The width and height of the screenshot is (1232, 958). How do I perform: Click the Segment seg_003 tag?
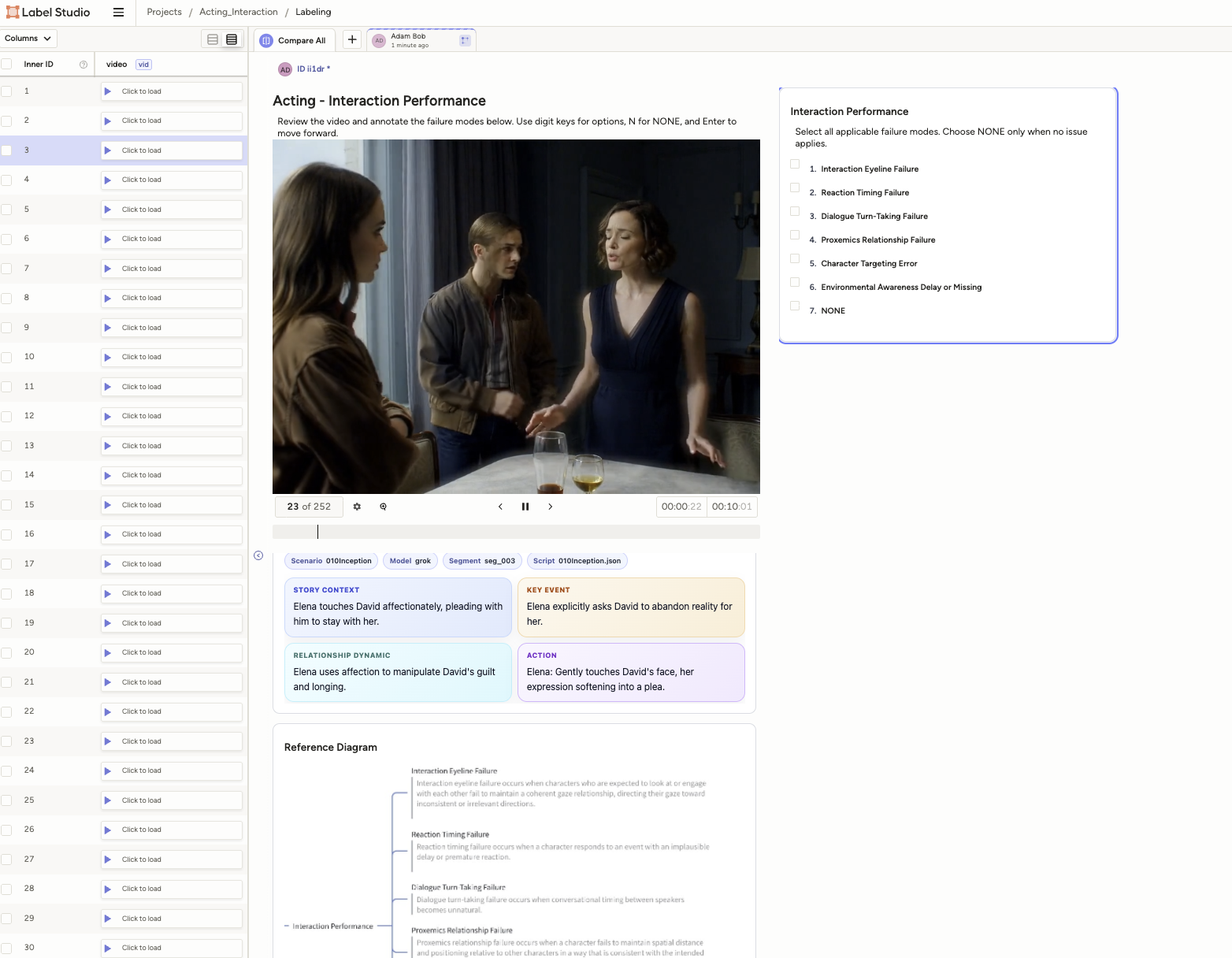[x=482, y=561]
